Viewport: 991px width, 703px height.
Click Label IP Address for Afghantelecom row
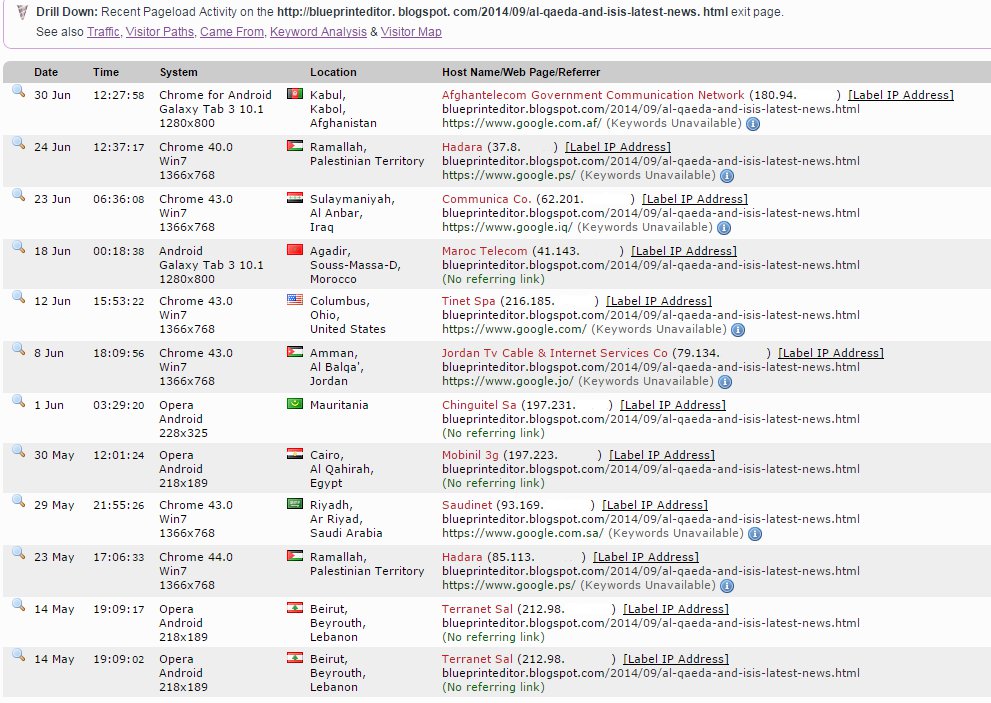[x=901, y=95]
